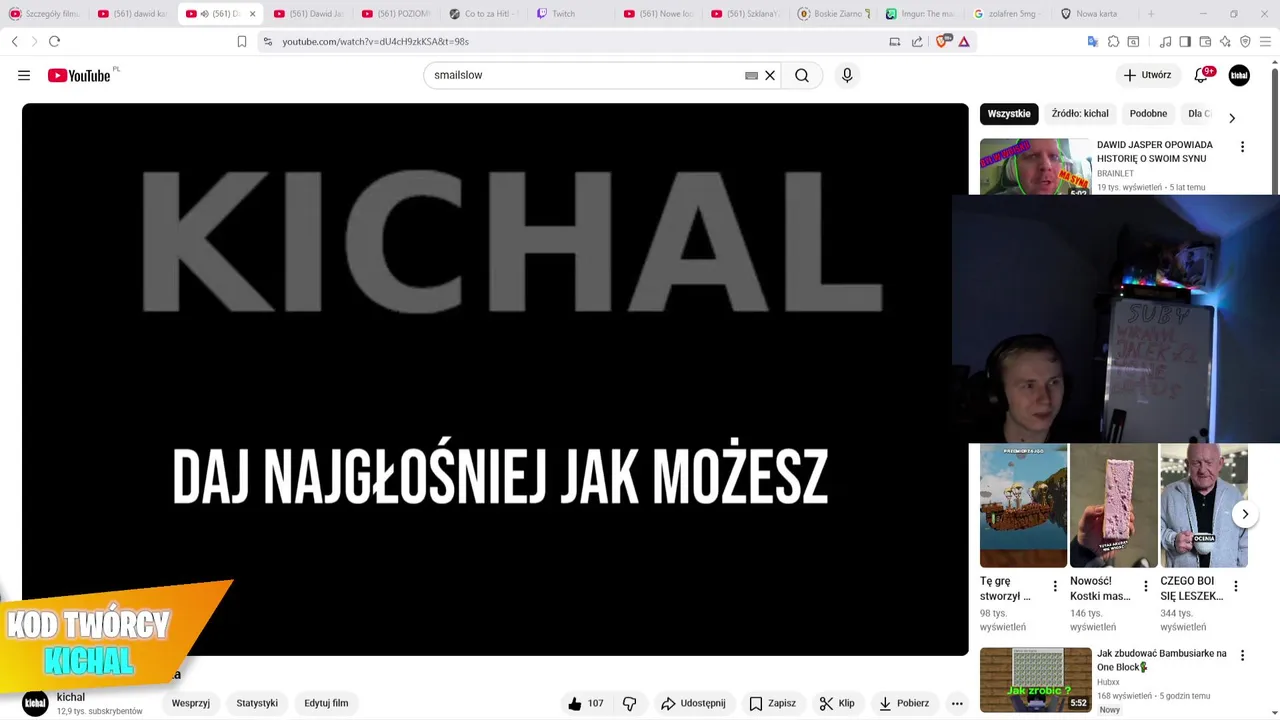This screenshot has width=1280, height=720.
Task: Open 'Jak zbudować Bambusiarke' video title
Action: pos(1161,660)
